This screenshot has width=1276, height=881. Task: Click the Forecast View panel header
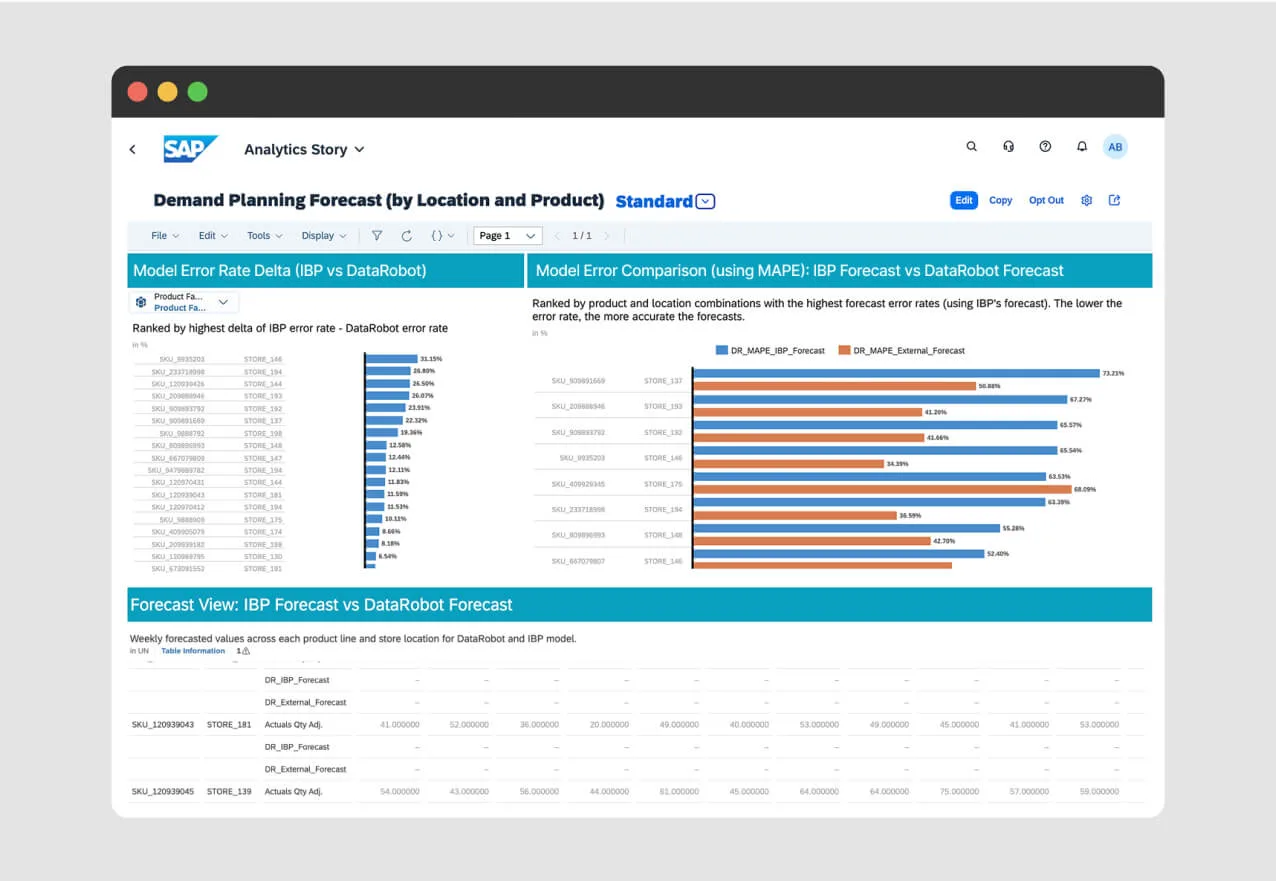[x=640, y=604]
